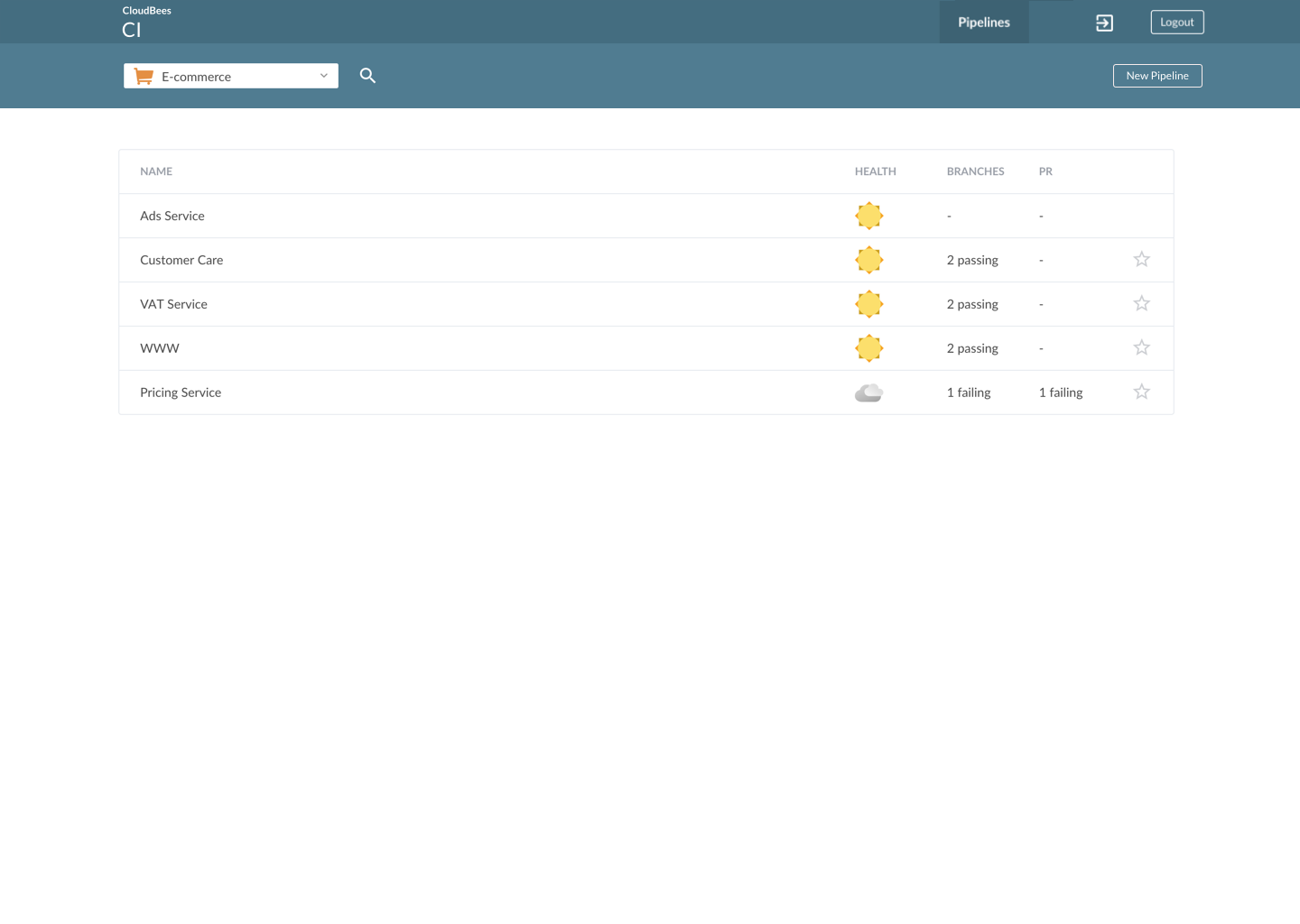Click the NAME column header
This screenshot has width=1300, height=924.
(156, 171)
